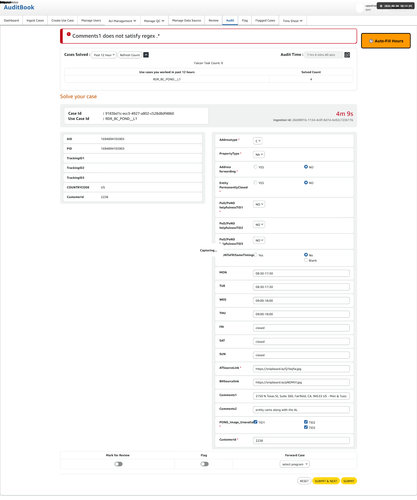The height and width of the screenshot is (500, 417).
Task: Click the AuditBook logo
Action: pyautogui.click(x=19, y=7)
